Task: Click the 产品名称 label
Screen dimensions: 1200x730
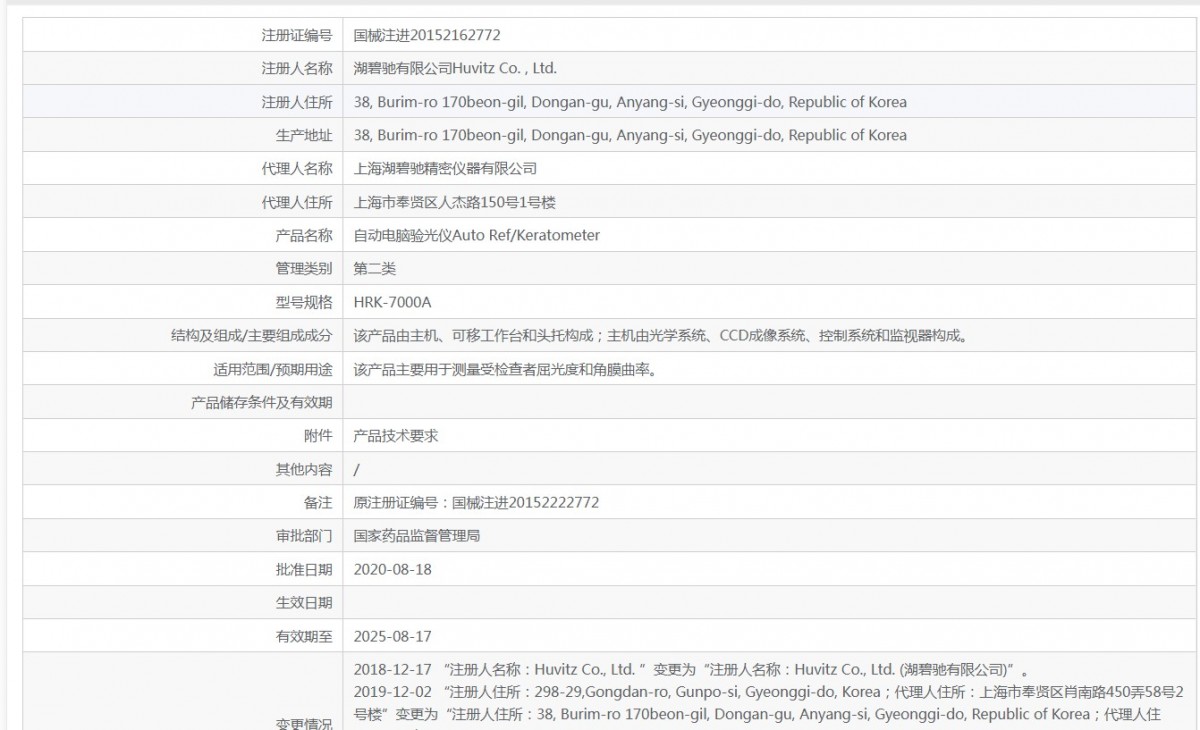Action: pyautogui.click(x=304, y=235)
